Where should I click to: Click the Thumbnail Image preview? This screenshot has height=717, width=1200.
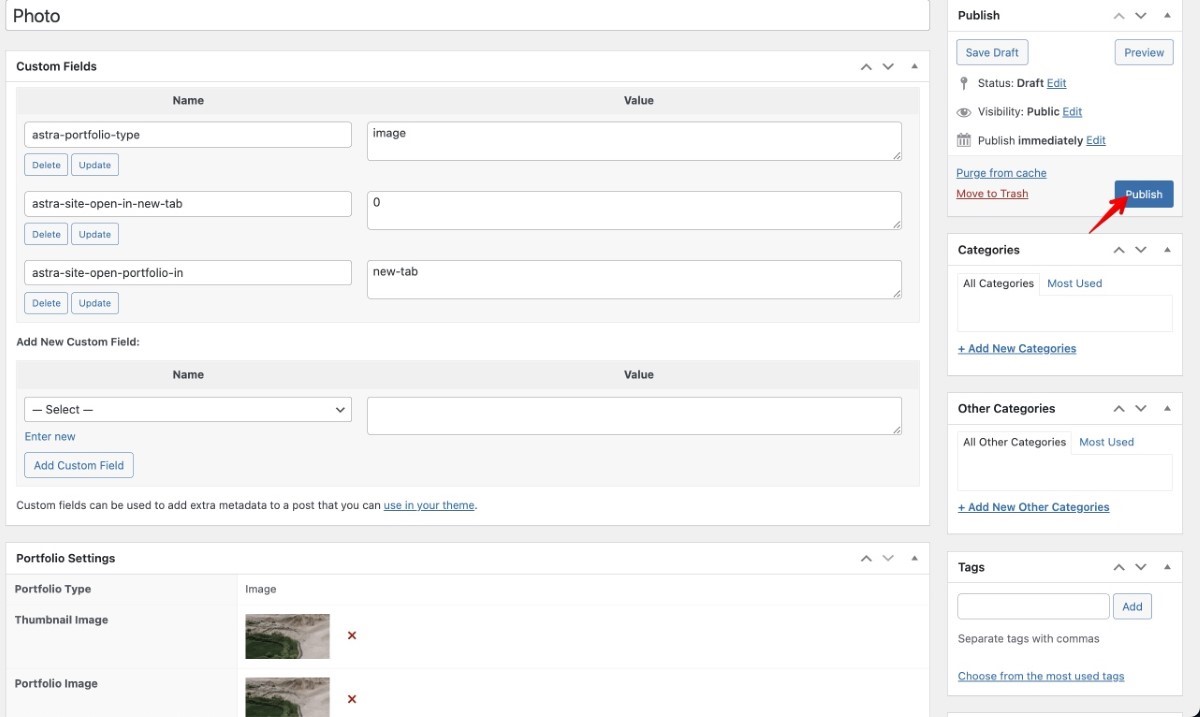287,636
